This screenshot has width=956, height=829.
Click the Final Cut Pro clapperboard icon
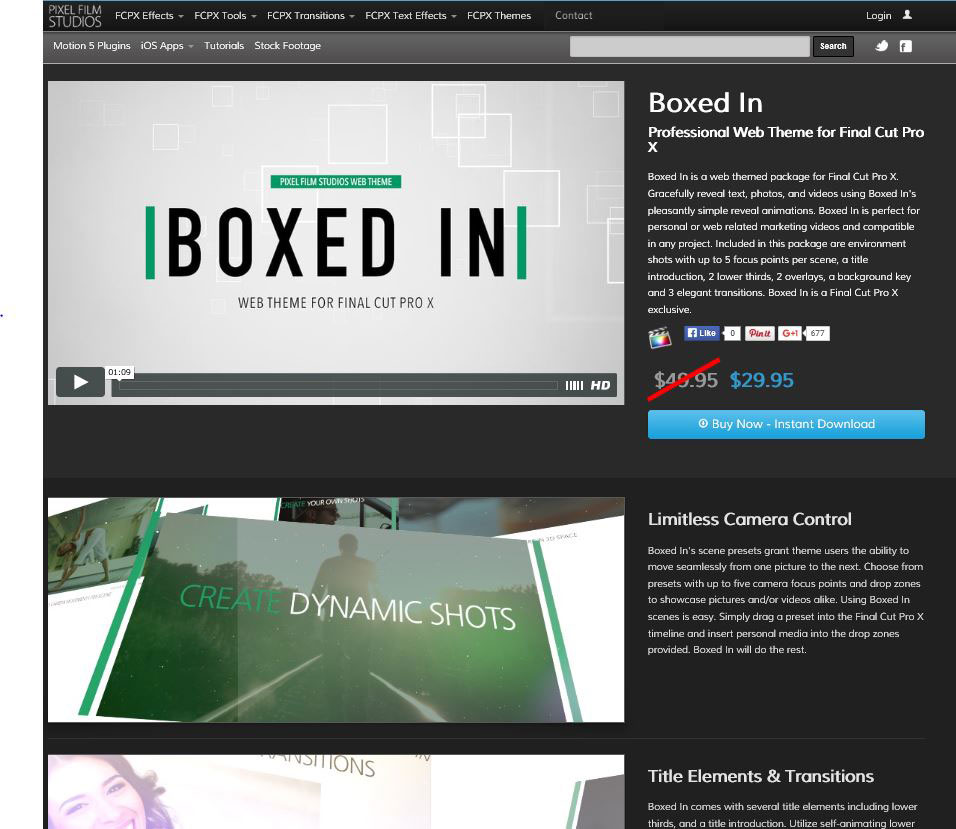tap(660, 337)
